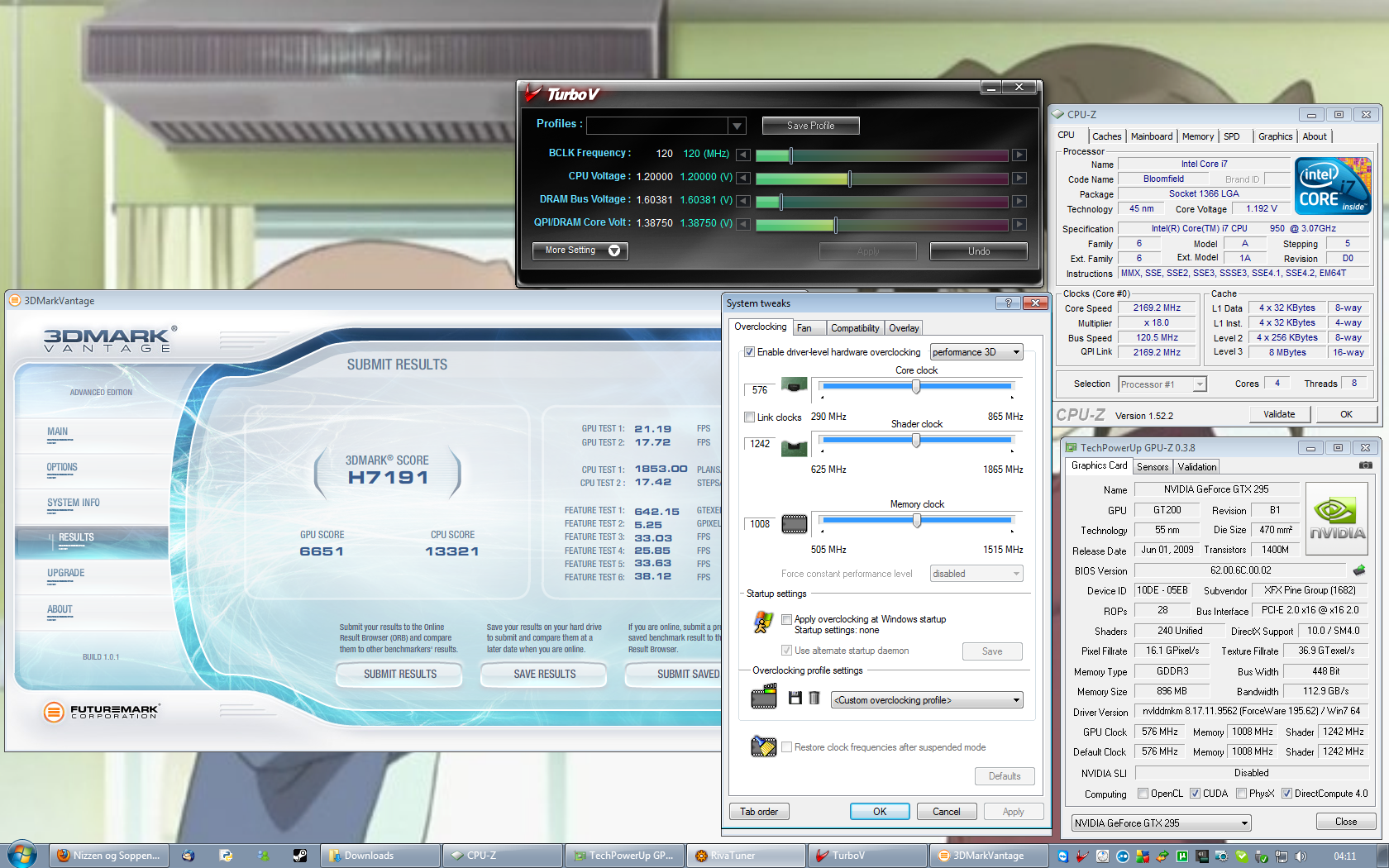Screen dimensions: 1389x868
Task: Delete overclocking profile using trash icon
Action: click(814, 699)
